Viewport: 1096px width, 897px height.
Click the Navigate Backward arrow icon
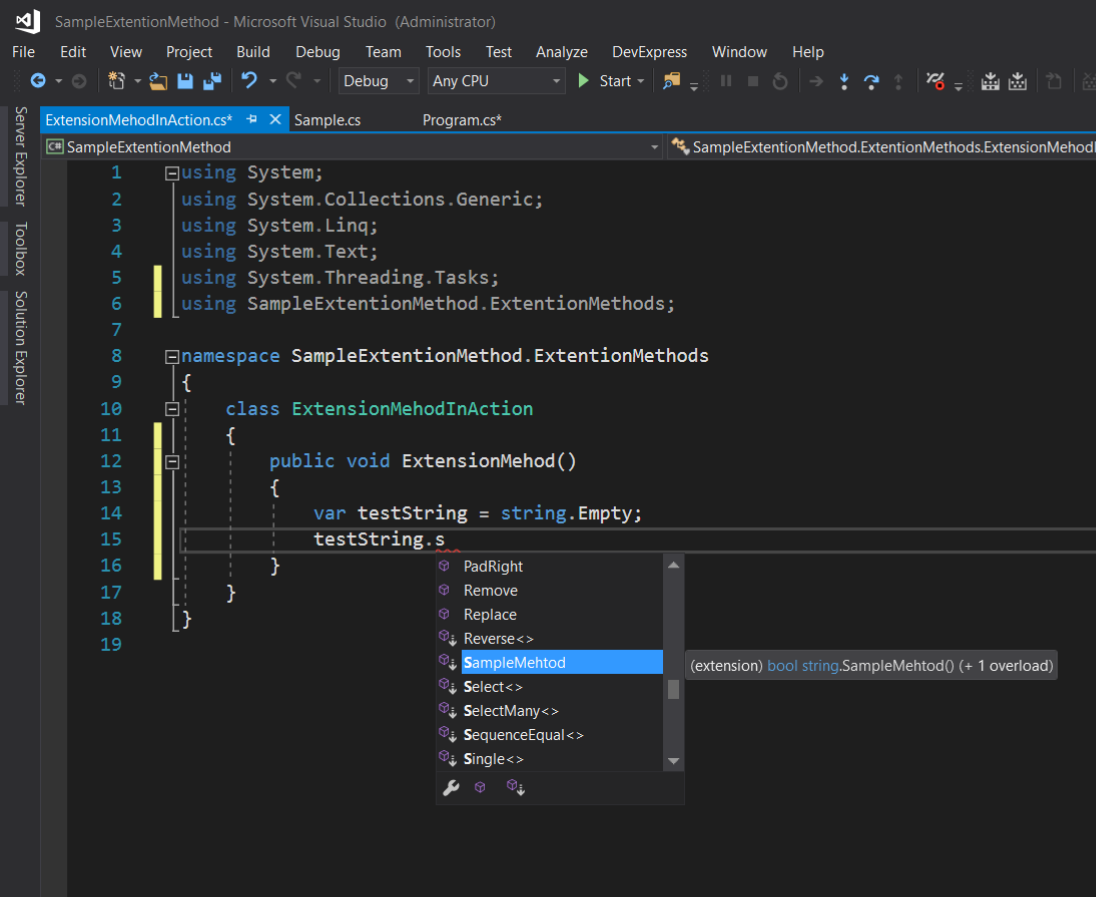[x=38, y=82]
